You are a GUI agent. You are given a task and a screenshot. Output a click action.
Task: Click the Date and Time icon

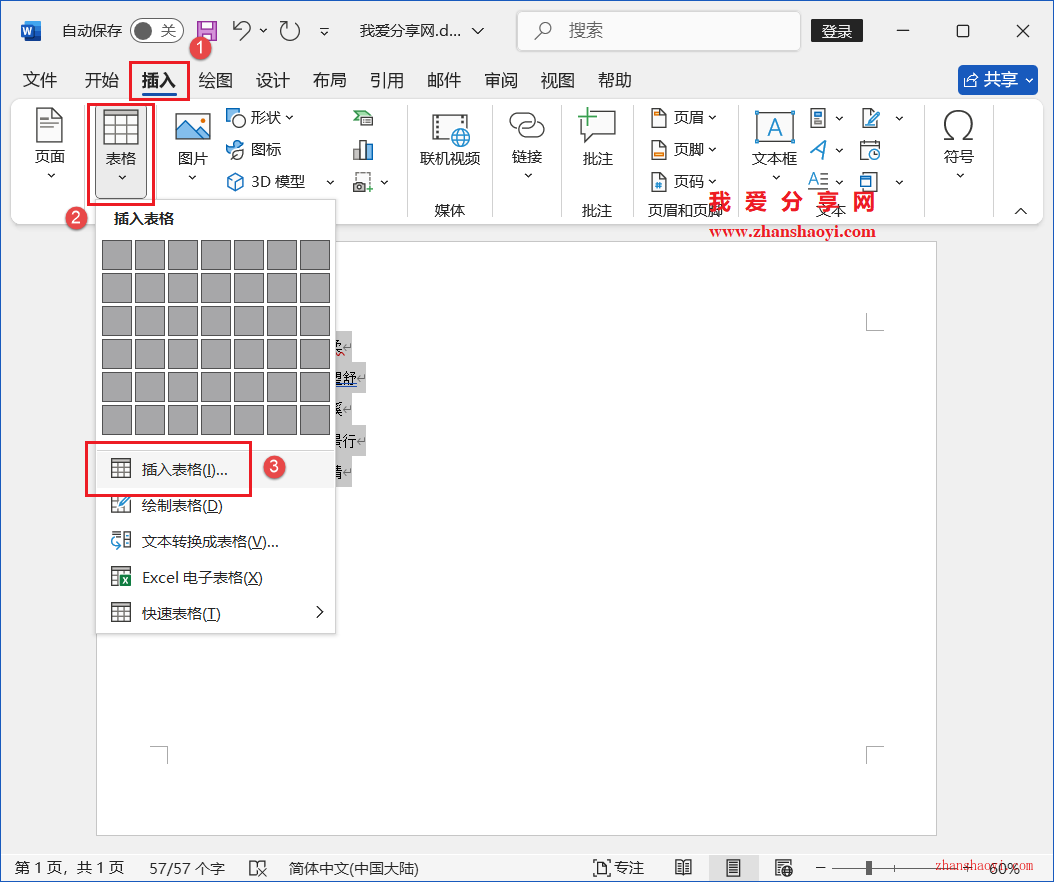870,150
